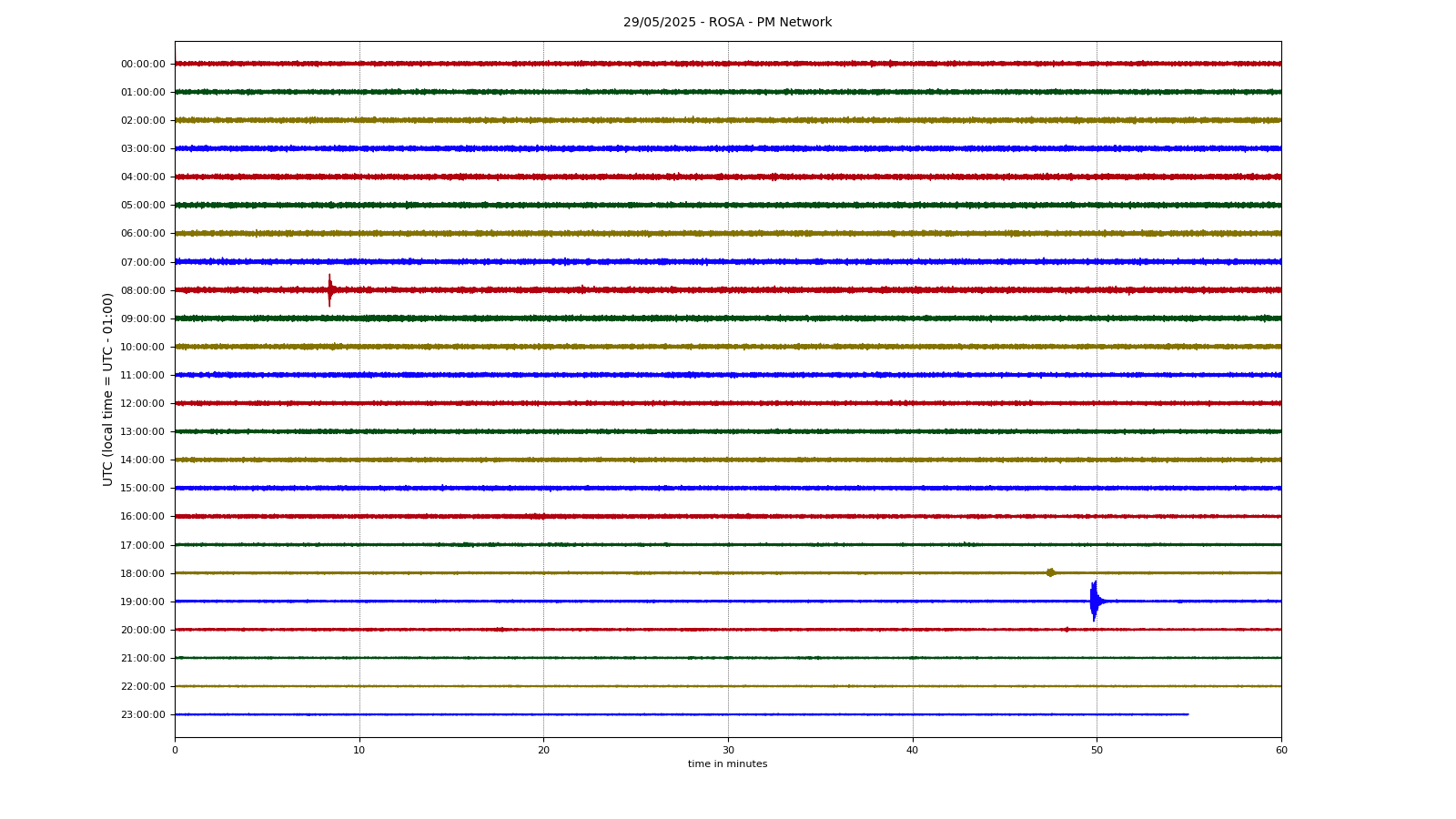1456x819 pixels.
Task: Click the x-axis tick label 20
Action: point(543,750)
